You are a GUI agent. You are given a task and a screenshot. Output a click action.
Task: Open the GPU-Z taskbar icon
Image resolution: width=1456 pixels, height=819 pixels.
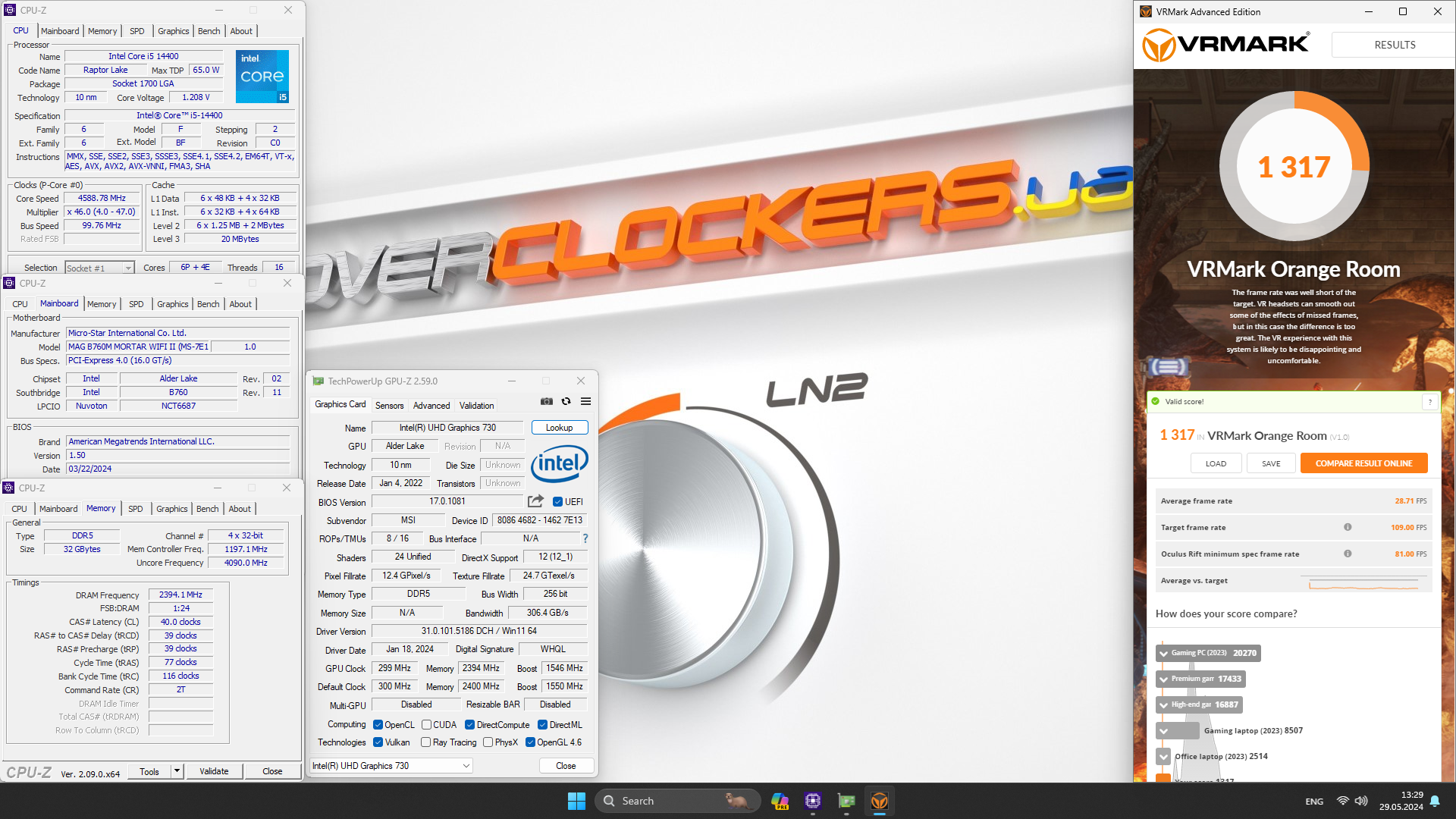(846, 801)
